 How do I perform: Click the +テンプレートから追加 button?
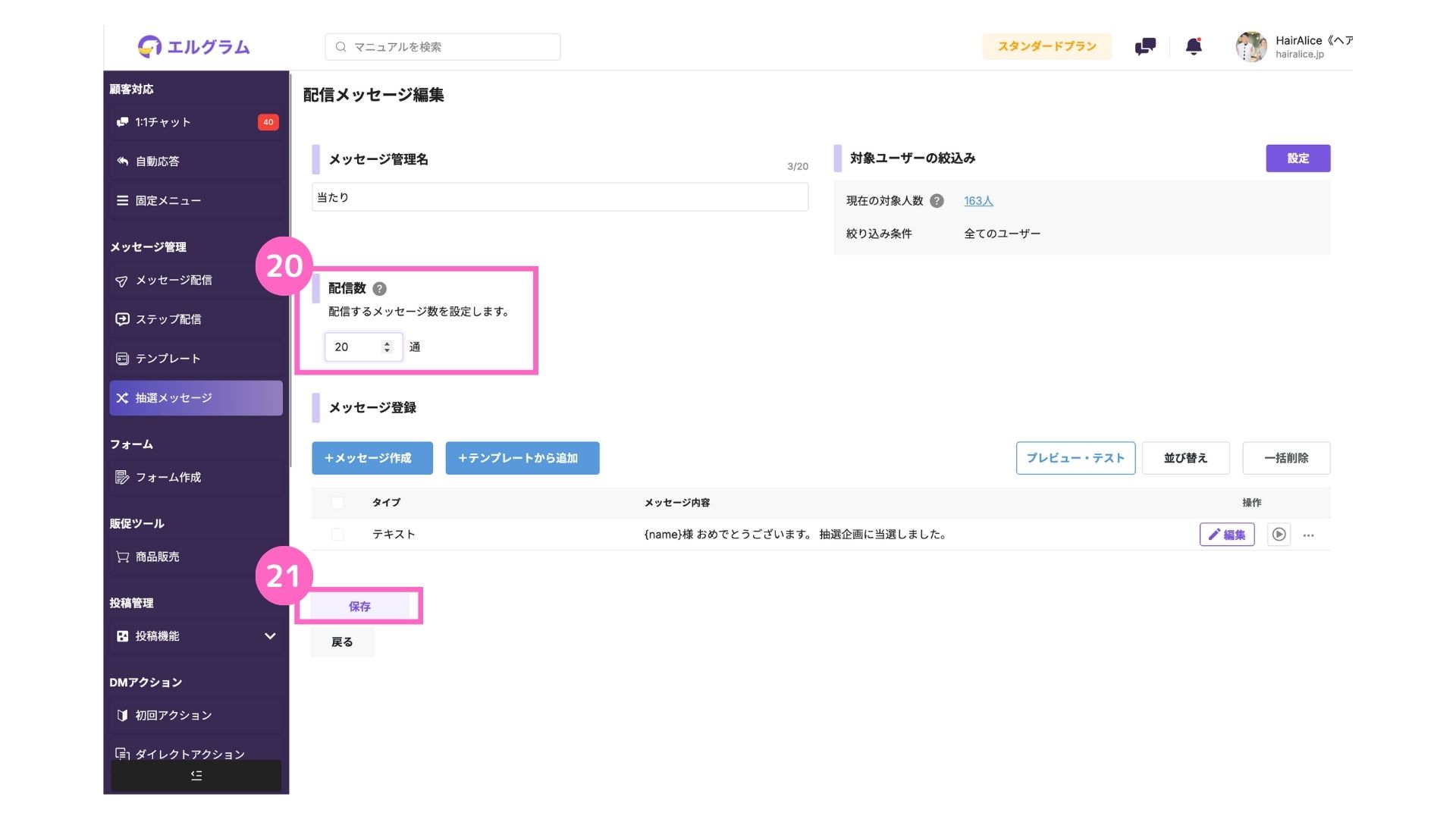point(522,458)
